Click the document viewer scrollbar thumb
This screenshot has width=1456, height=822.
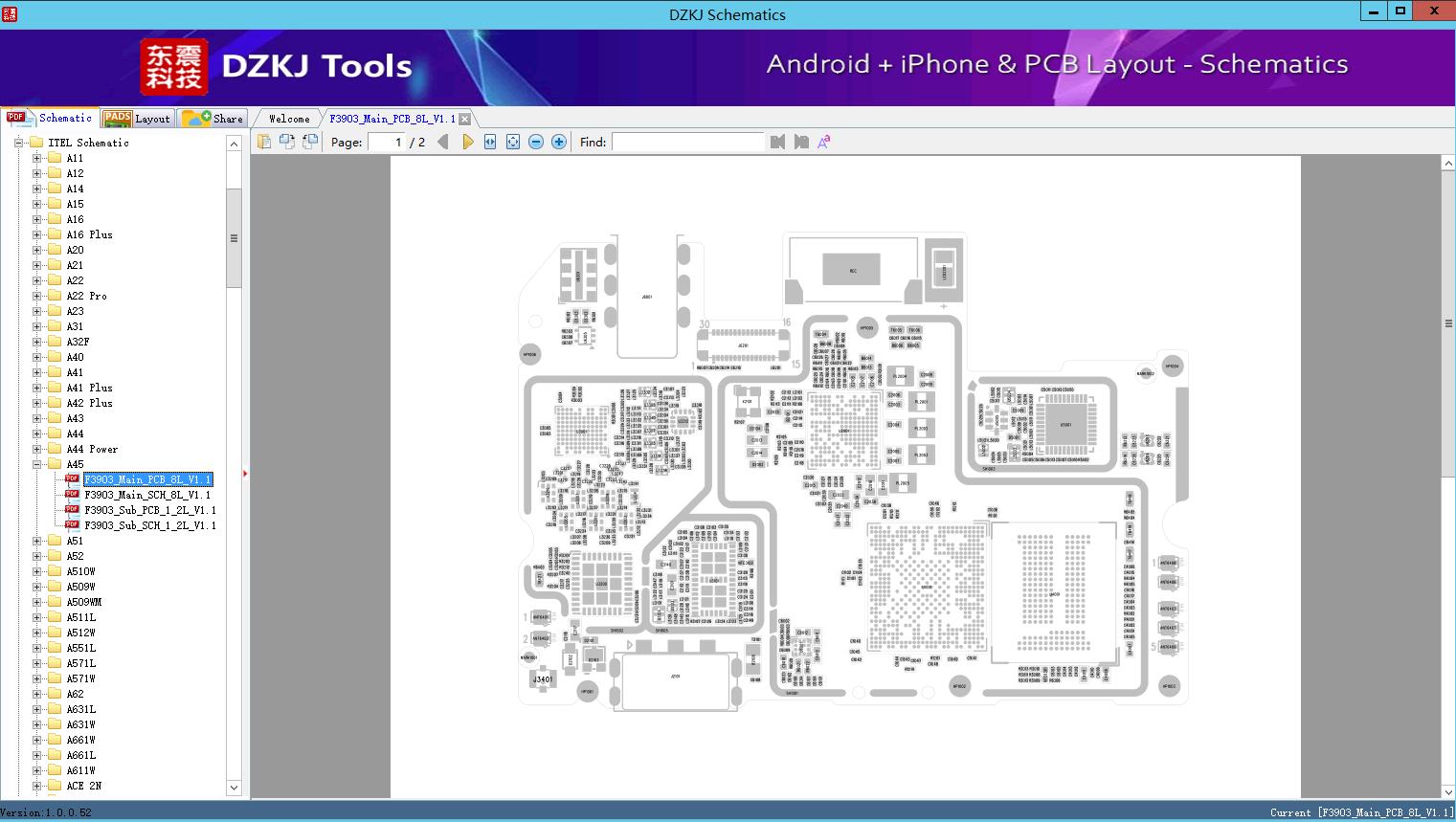1448,323
